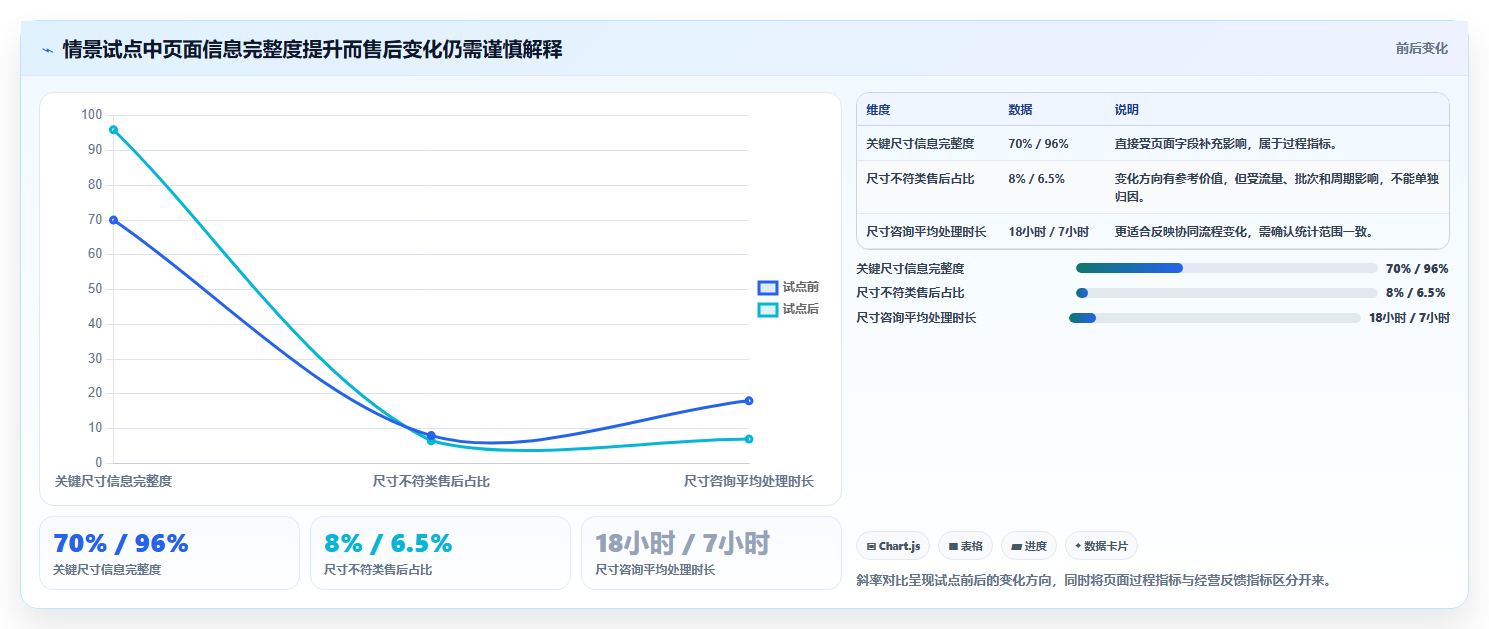Toggle the 试点后 legend swatch
The image size is (1489, 629).
(x=767, y=310)
